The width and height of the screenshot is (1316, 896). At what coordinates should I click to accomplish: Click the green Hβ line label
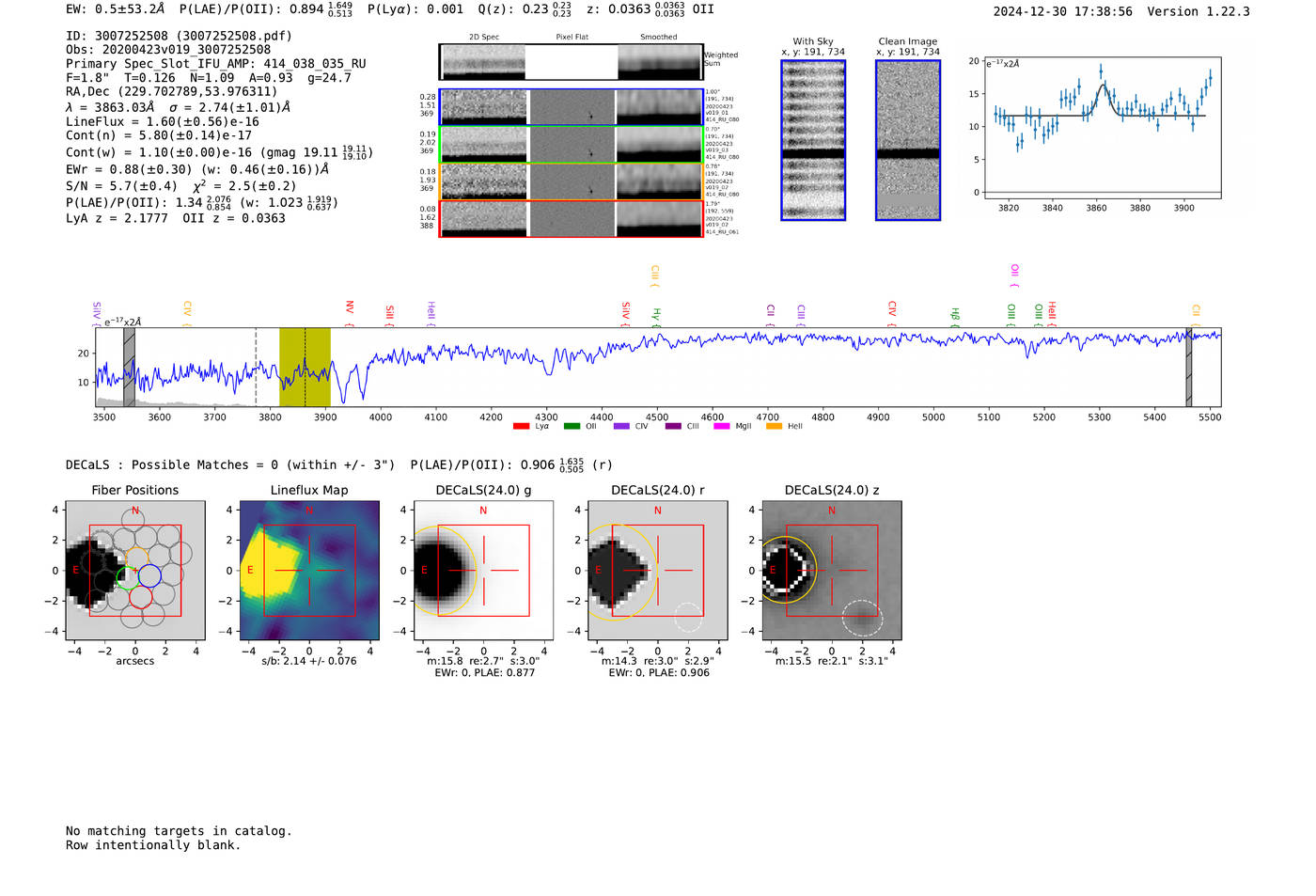[x=955, y=315]
